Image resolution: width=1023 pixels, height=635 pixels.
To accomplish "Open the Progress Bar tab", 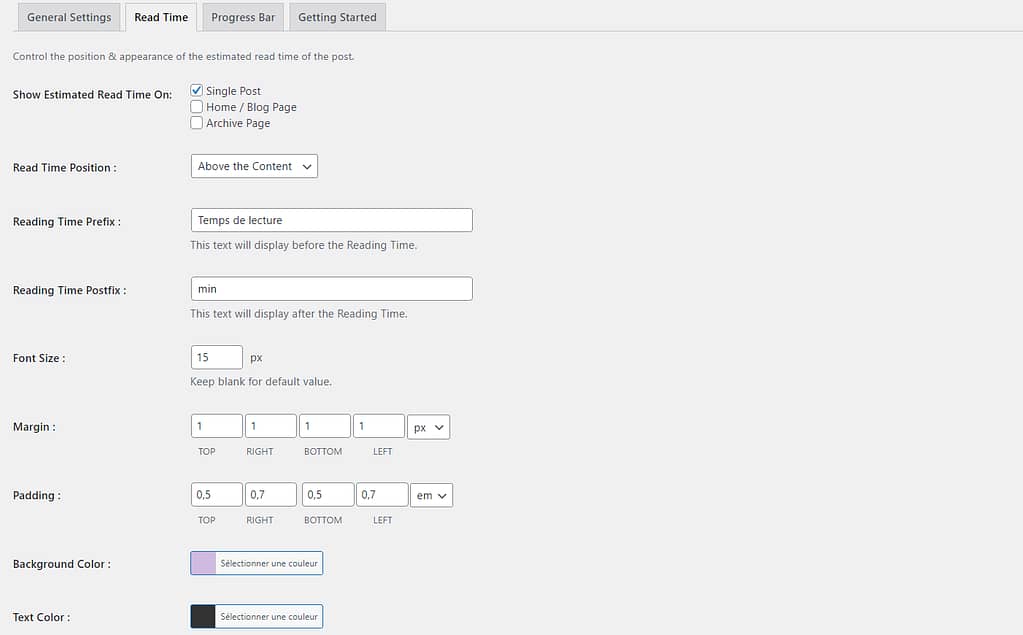I will (243, 17).
